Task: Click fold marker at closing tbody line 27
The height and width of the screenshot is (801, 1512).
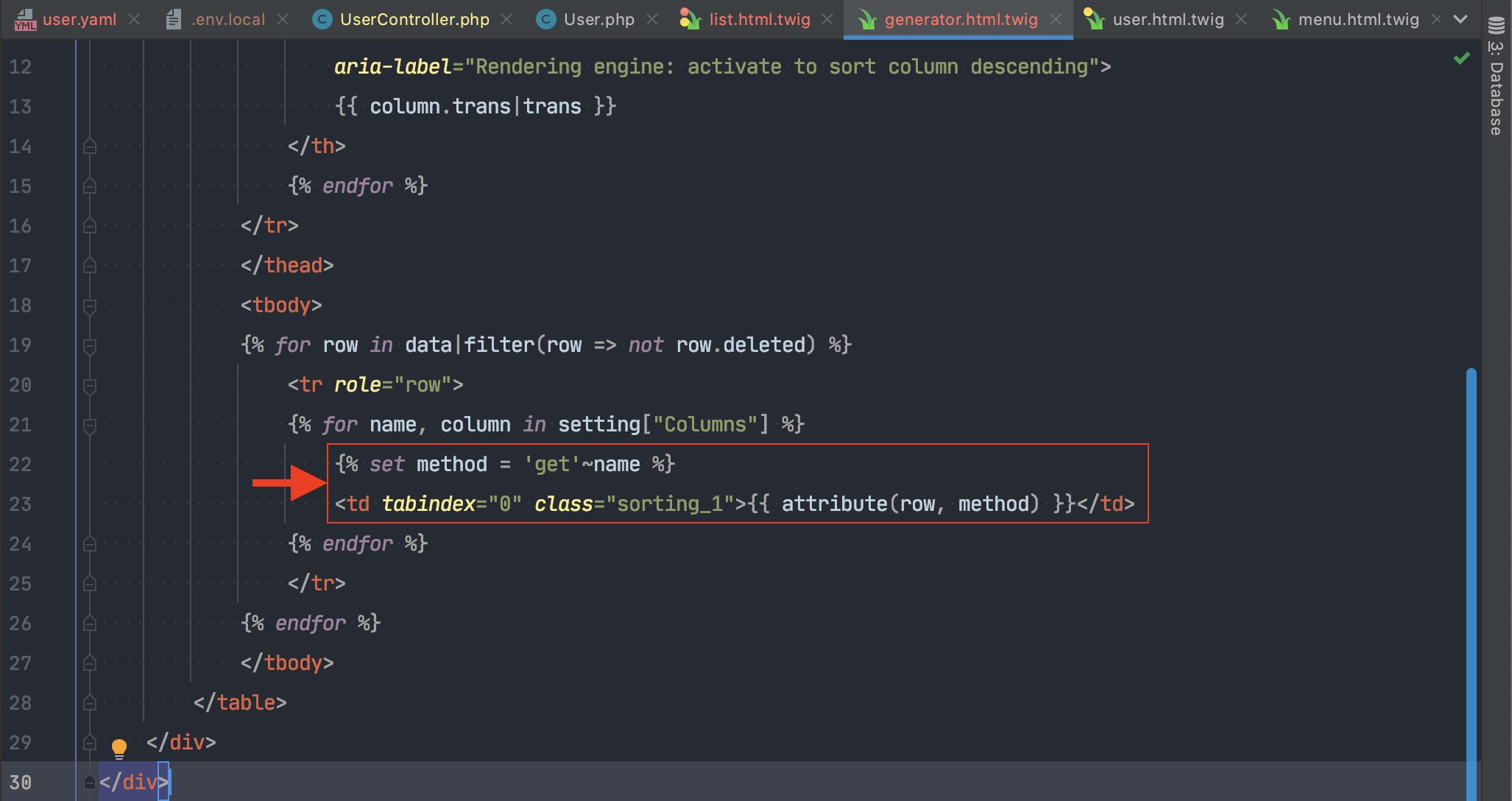Action: pos(90,663)
